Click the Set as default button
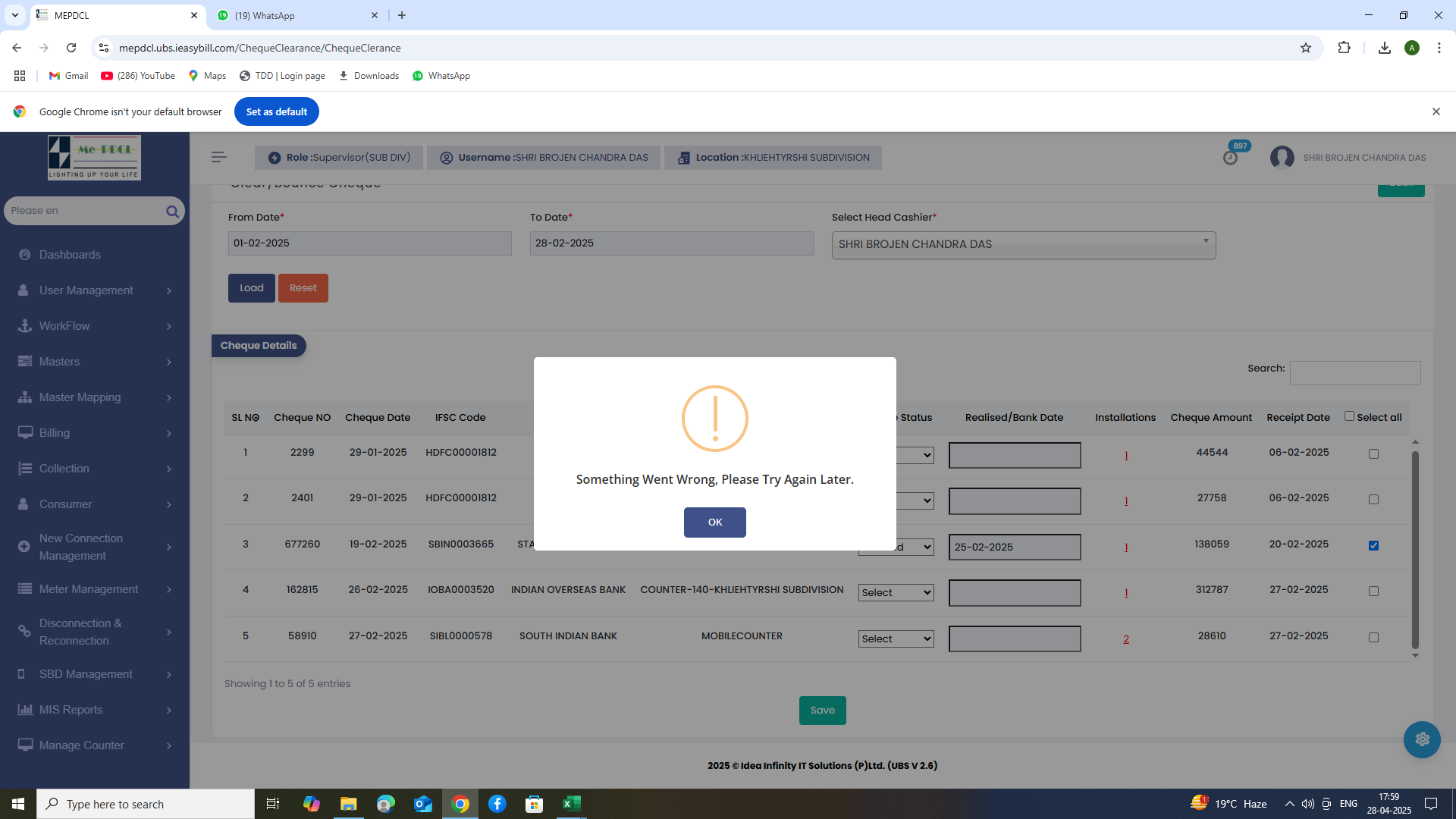Screen dimensions: 1456x819 276,111
